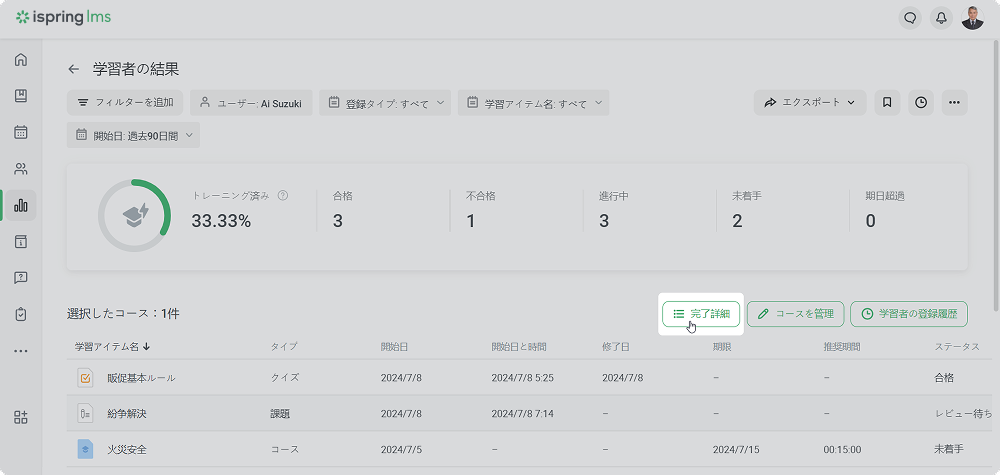Viewport: 1000px width, 475px height.
Task: Select the 販促基本ルール quiz row
Action: tap(140, 378)
